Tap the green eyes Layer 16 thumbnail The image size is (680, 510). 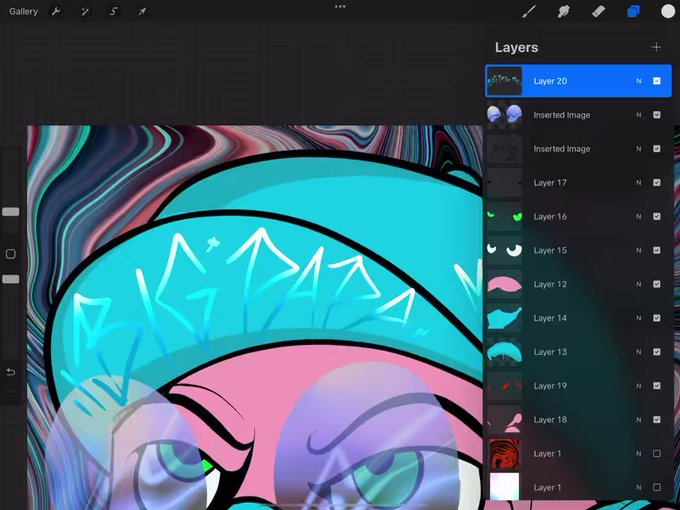click(x=504, y=216)
